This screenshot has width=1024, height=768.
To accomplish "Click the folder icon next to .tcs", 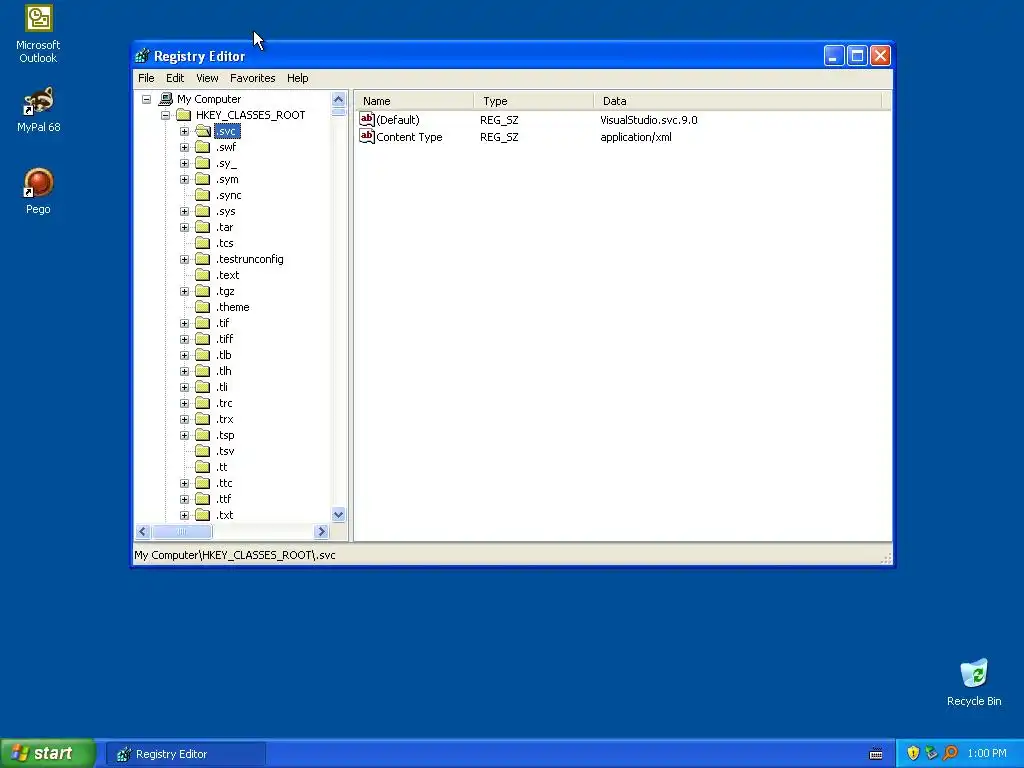I will pyautogui.click(x=202, y=243).
